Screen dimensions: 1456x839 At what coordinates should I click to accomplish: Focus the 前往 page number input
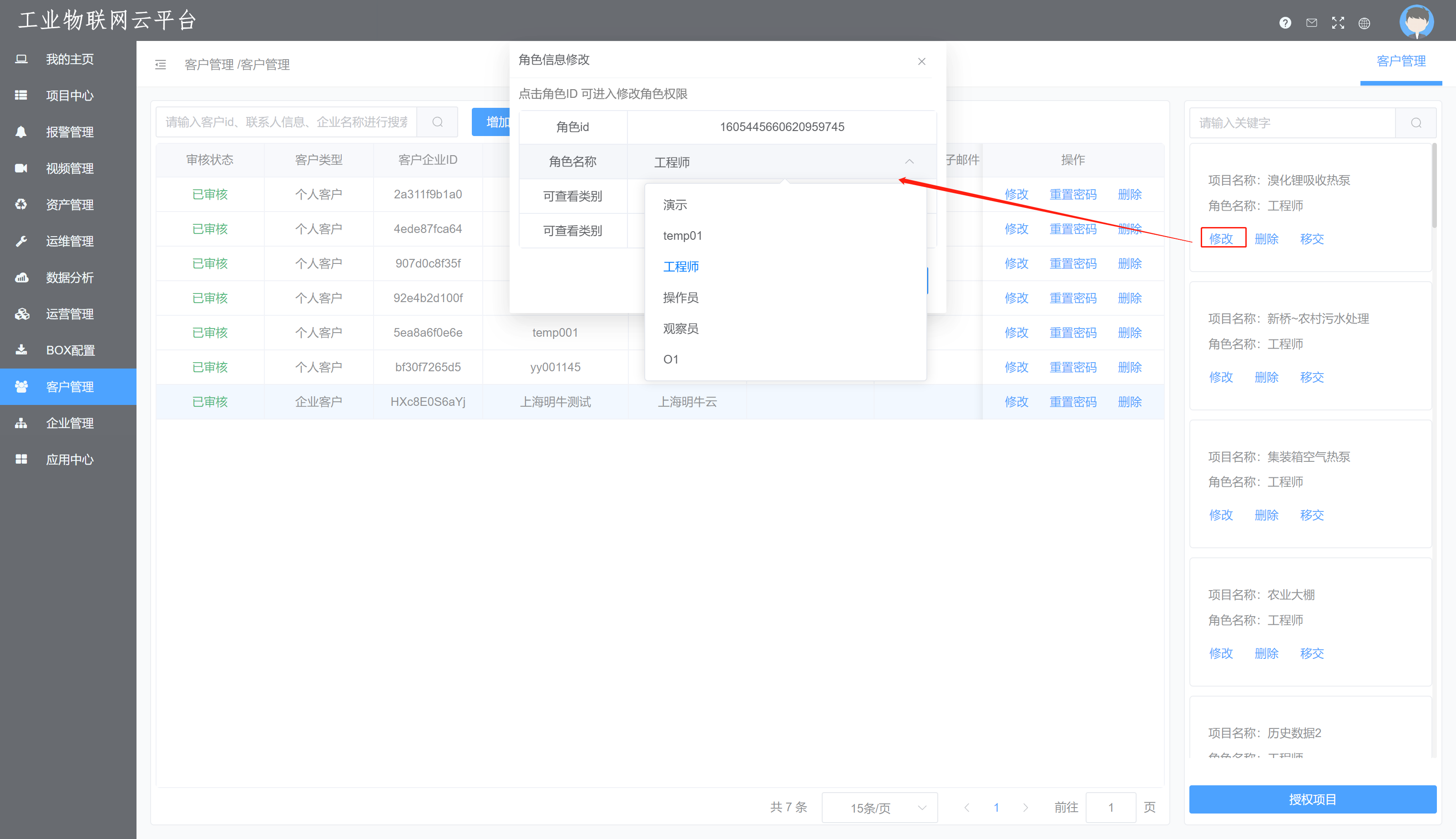click(1110, 807)
